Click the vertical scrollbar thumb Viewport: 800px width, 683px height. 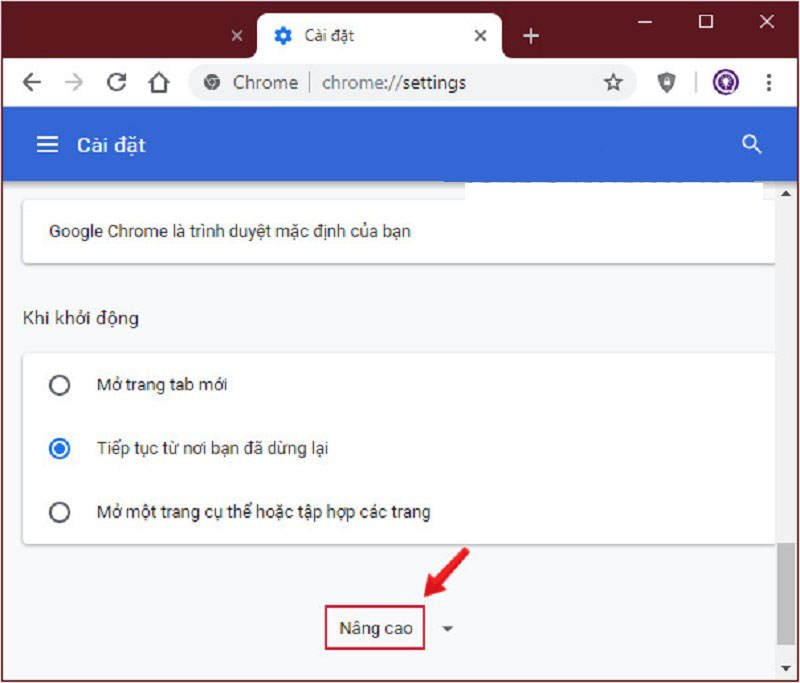click(x=786, y=594)
